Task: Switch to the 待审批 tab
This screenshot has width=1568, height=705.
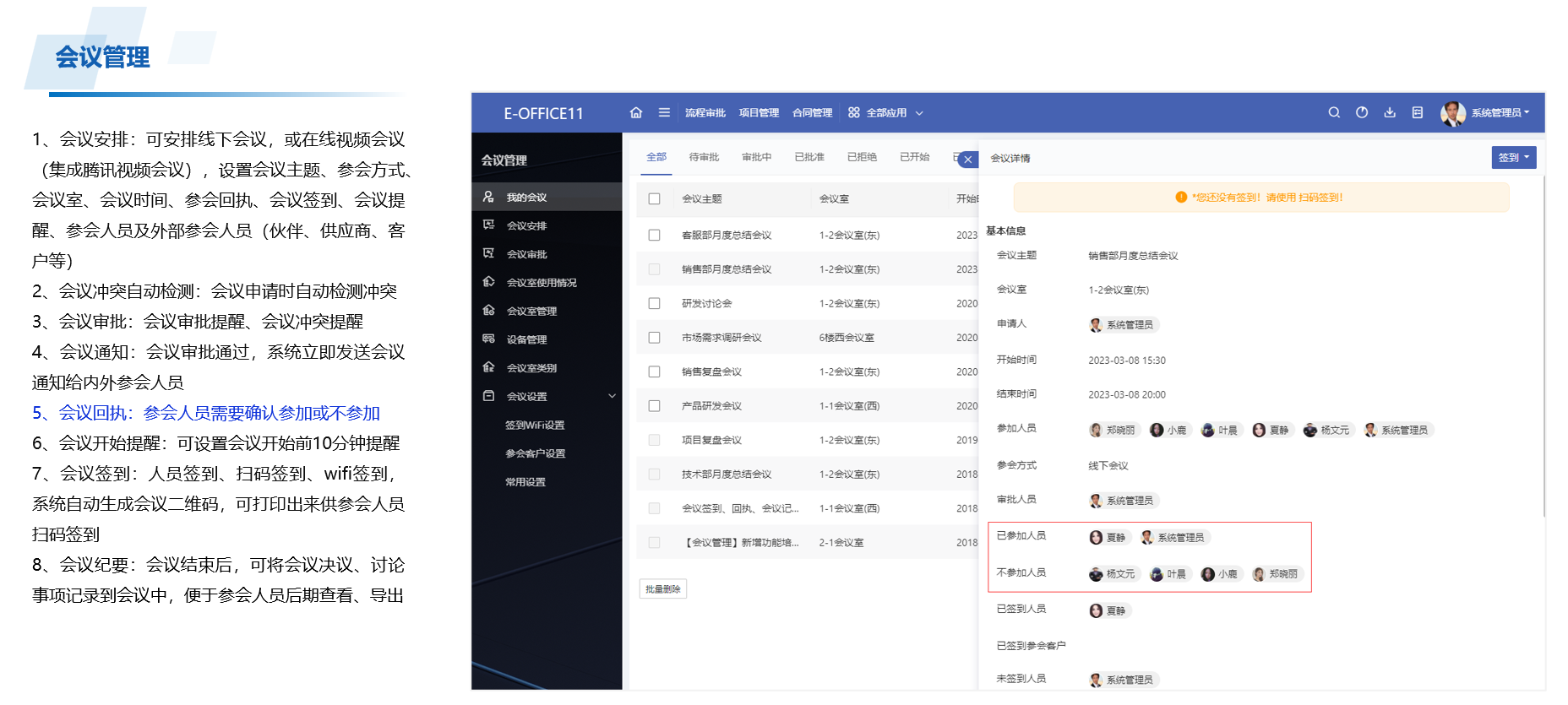Action: coord(704,157)
